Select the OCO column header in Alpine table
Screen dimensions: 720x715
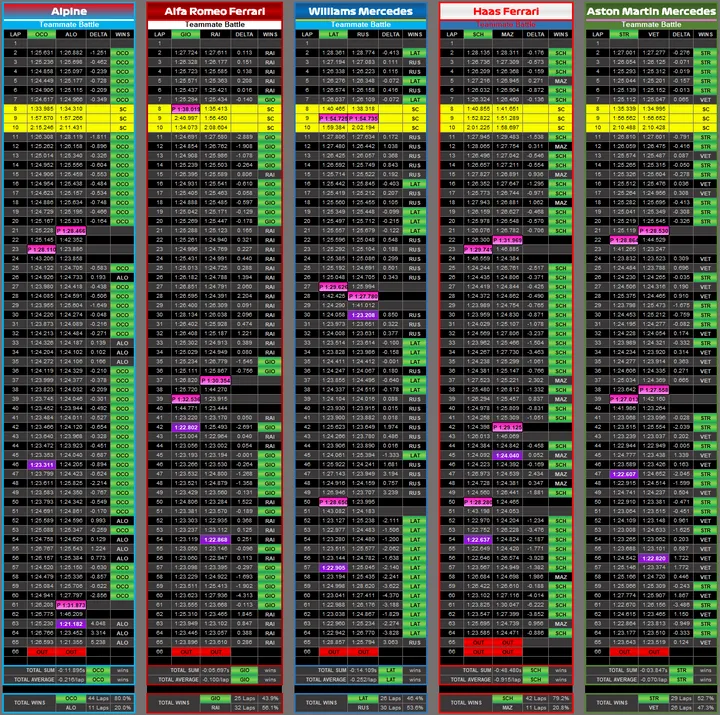pyautogui.click(x=41, y=34)
